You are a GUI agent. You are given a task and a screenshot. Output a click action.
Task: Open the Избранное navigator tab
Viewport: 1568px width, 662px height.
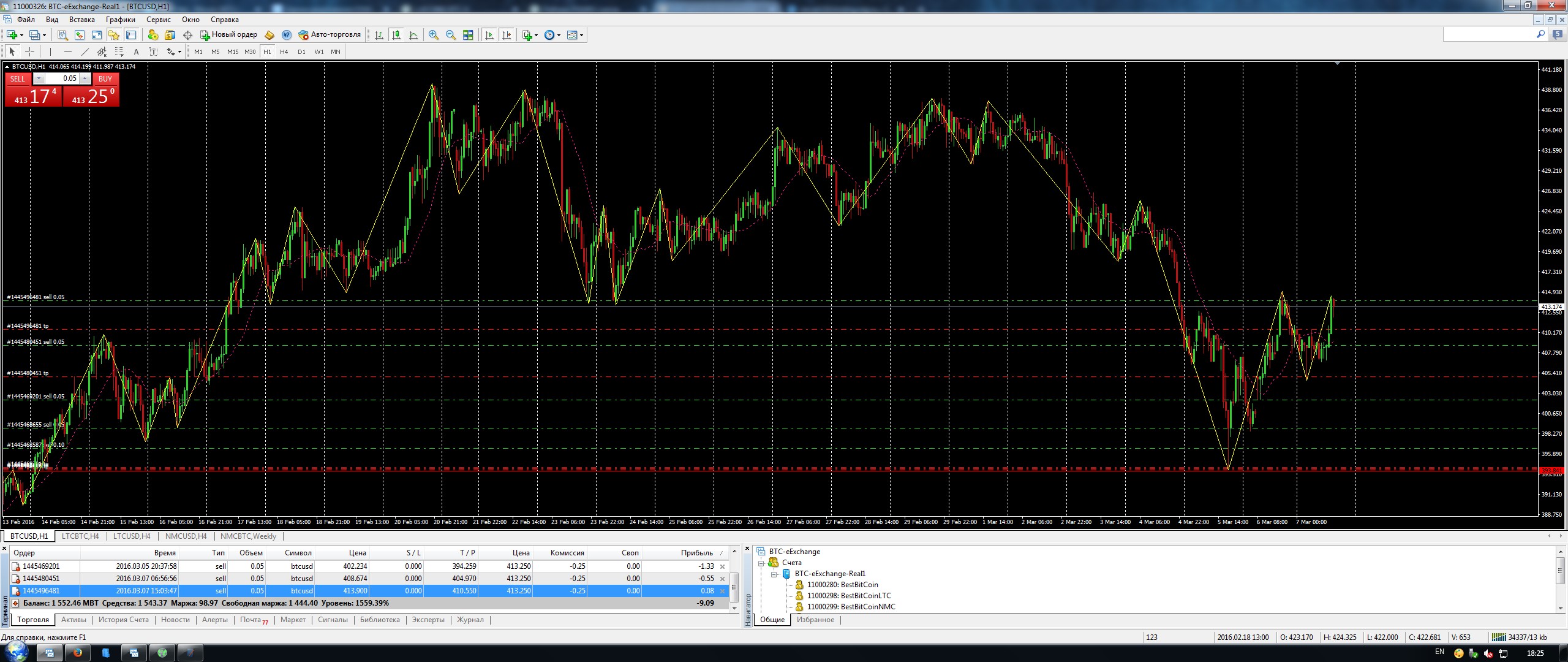pos(815,620)
